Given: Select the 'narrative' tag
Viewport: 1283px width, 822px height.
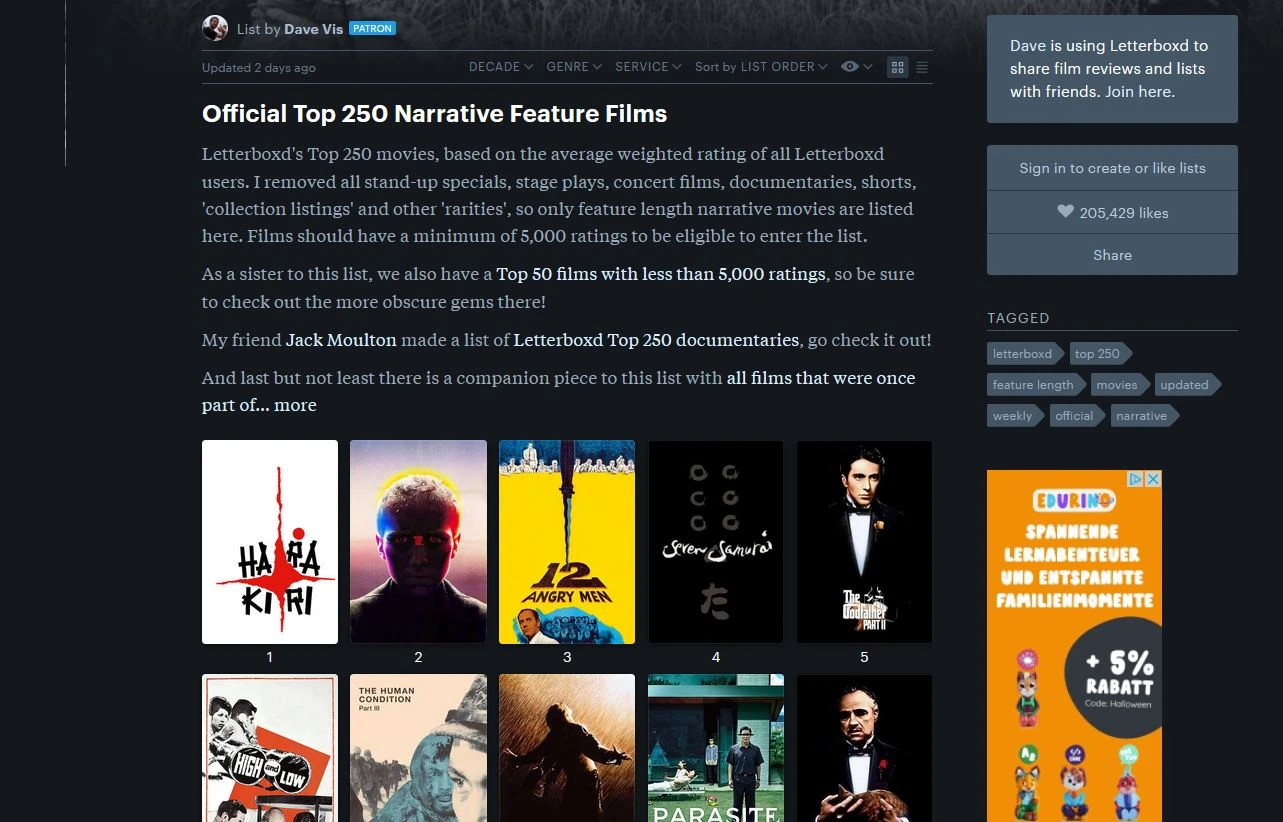Looking at the screenshot, I should (1143, 415).
